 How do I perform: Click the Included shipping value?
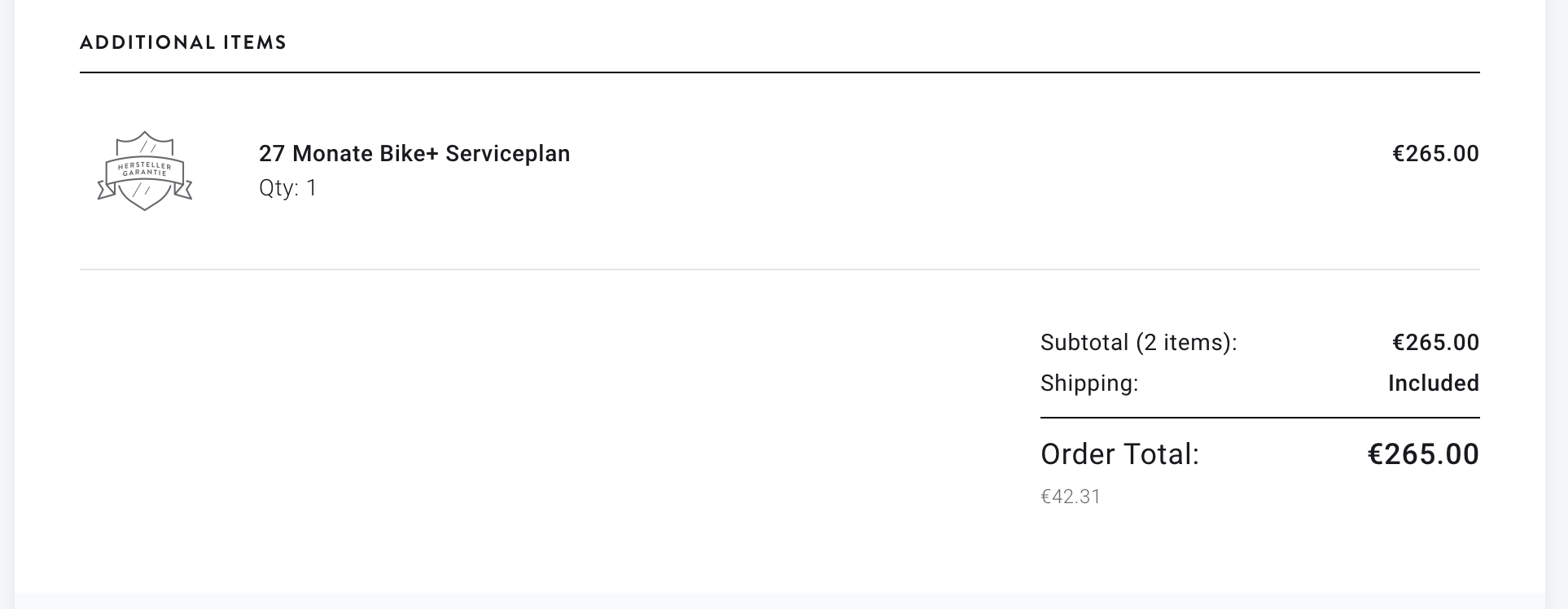click(1433, 383)
